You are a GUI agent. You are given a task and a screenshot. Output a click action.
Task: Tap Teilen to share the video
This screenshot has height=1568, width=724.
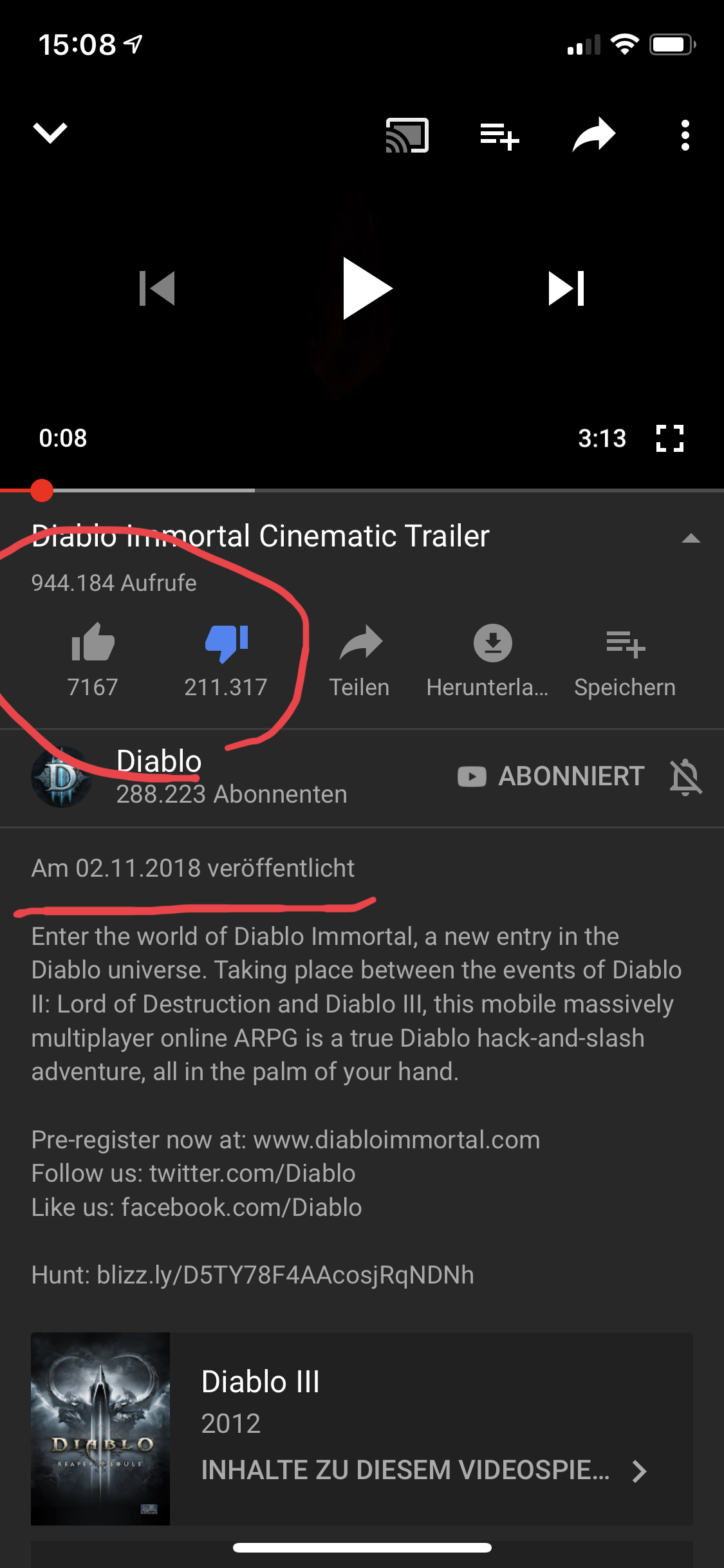coord(360,660)
